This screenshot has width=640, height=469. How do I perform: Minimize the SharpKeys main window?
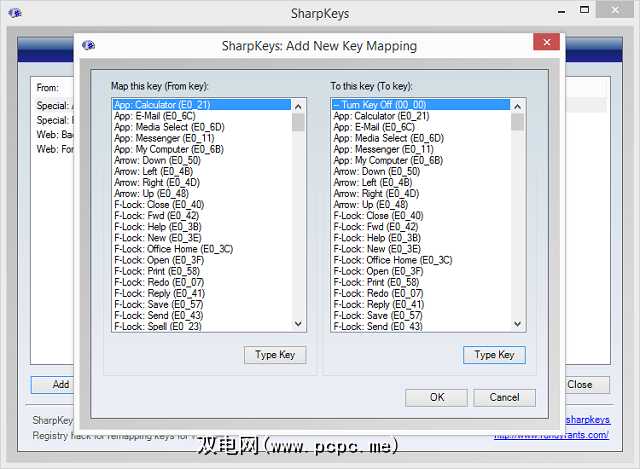coord(562,11)
